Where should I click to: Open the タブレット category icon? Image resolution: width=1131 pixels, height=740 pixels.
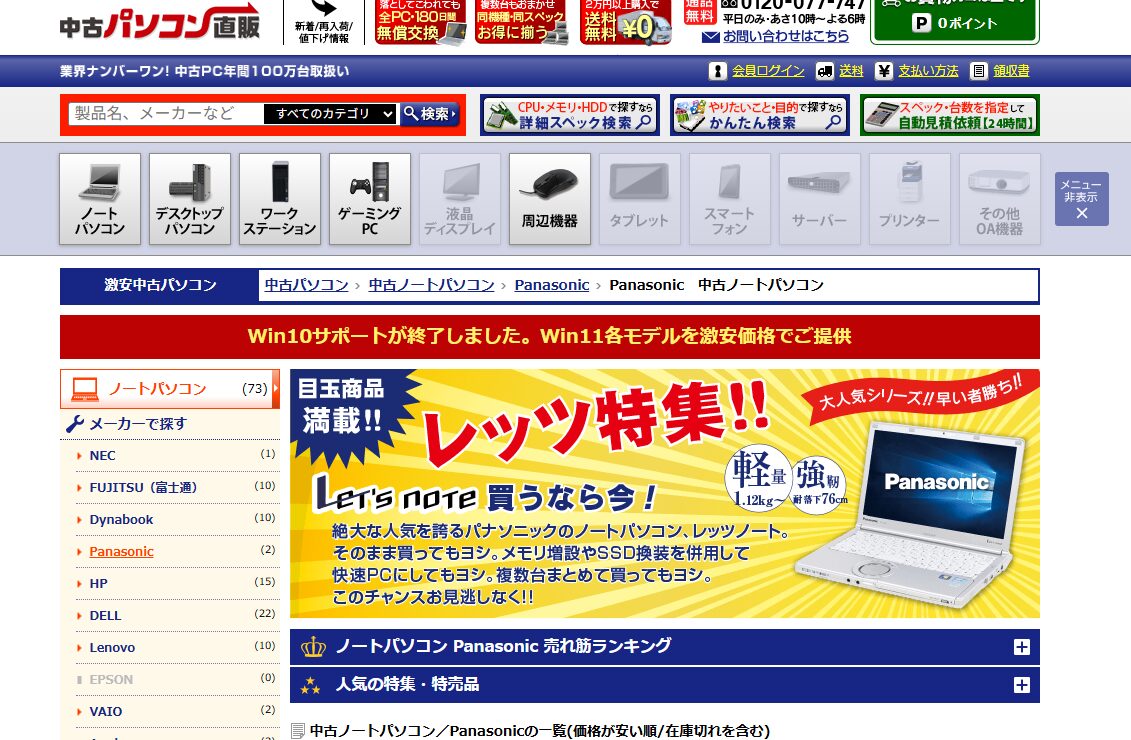639,198
